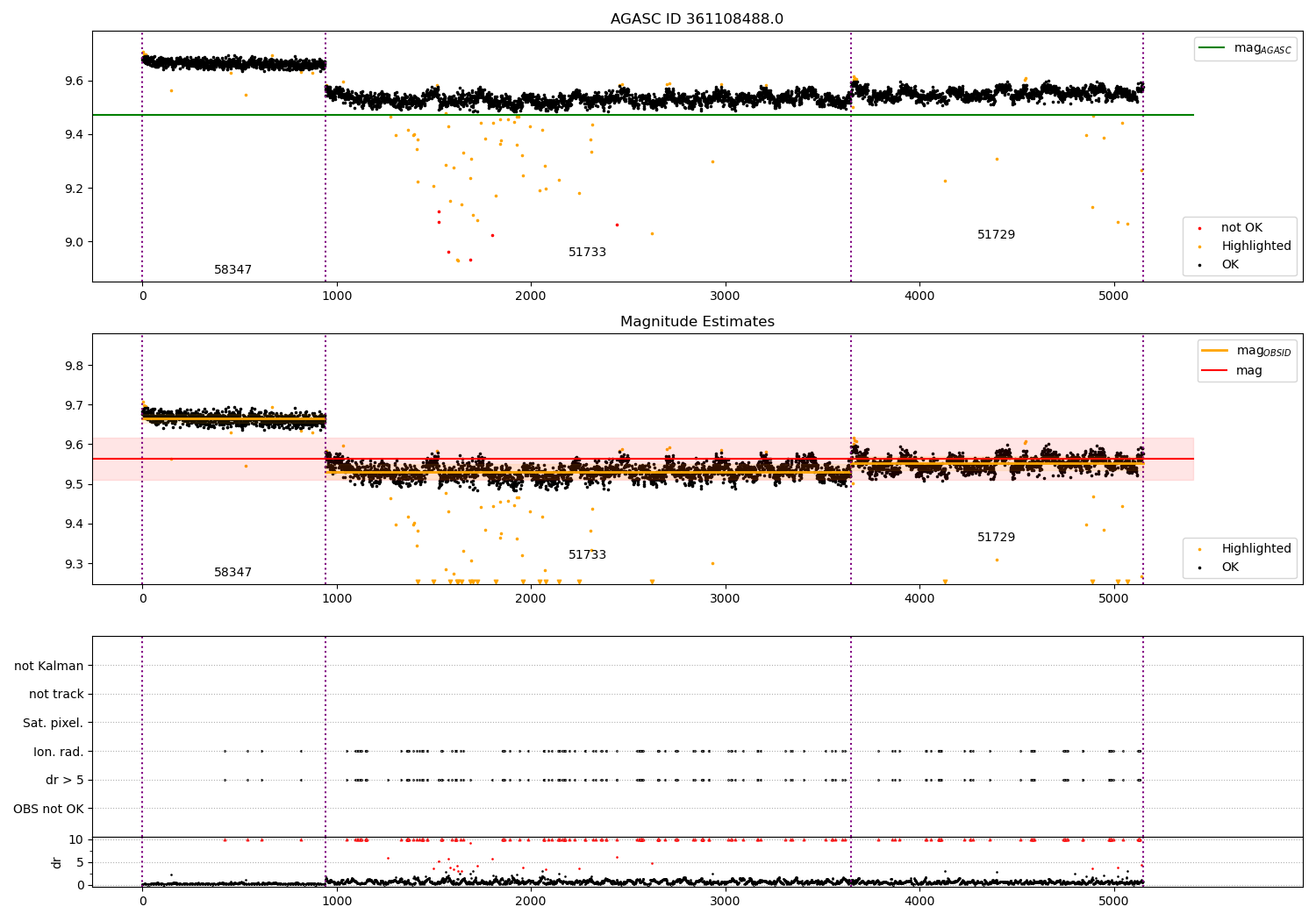Viewport: 1316px width, 921px height.
Task: Click the '51729' annotation in the top plot
Action: click(x=996, y=235)
